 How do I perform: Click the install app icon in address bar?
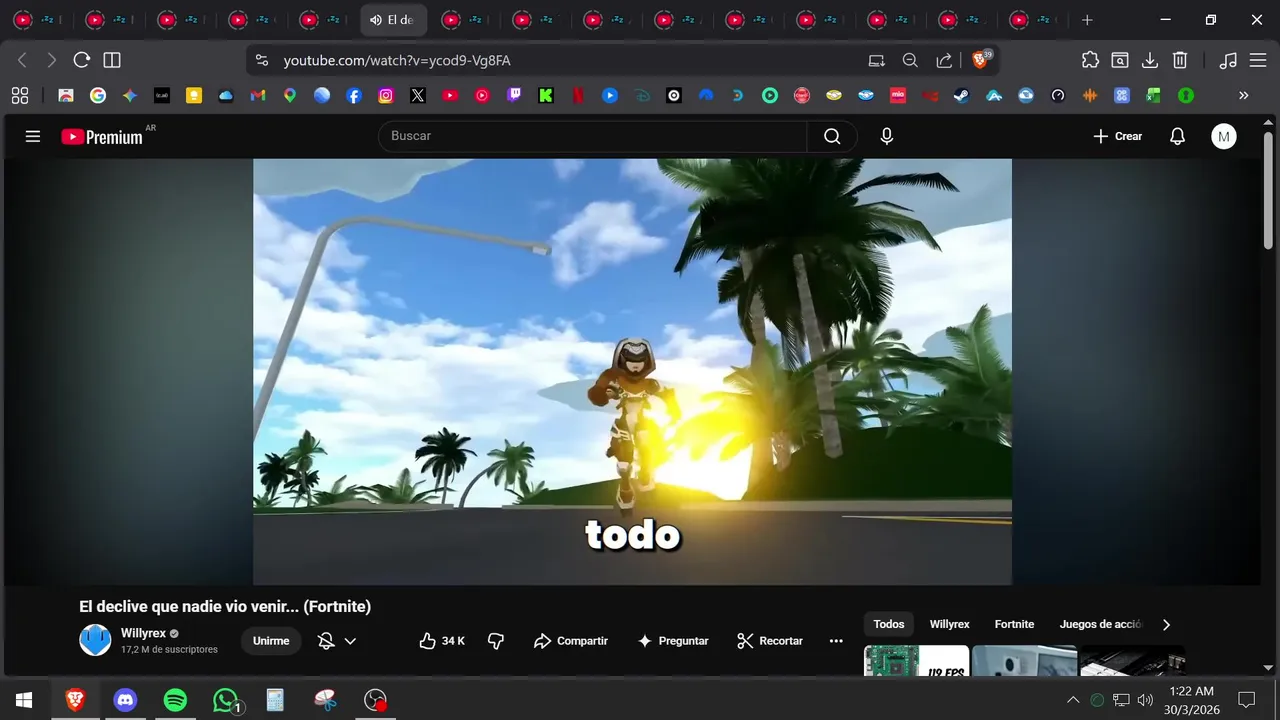(x=877, y=60)
